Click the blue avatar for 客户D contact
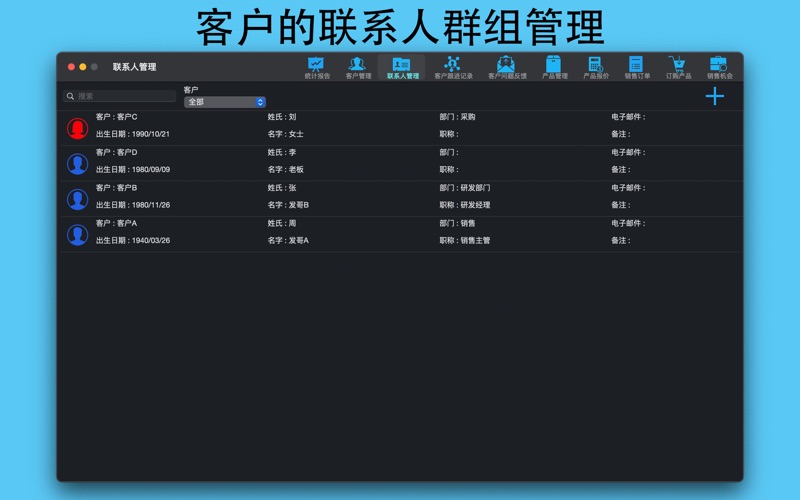The image size is (800, 500). pyautogui.click(x=77, y=163)
